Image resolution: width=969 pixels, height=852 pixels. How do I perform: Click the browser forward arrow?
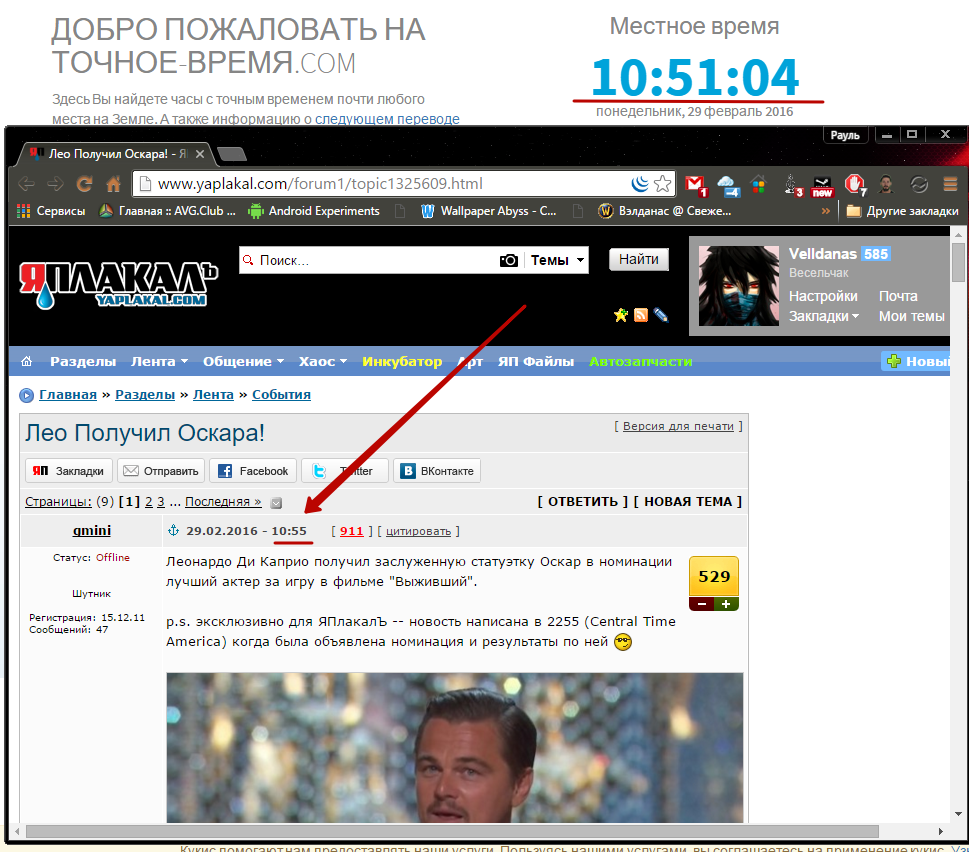click(x=55, y=183)
